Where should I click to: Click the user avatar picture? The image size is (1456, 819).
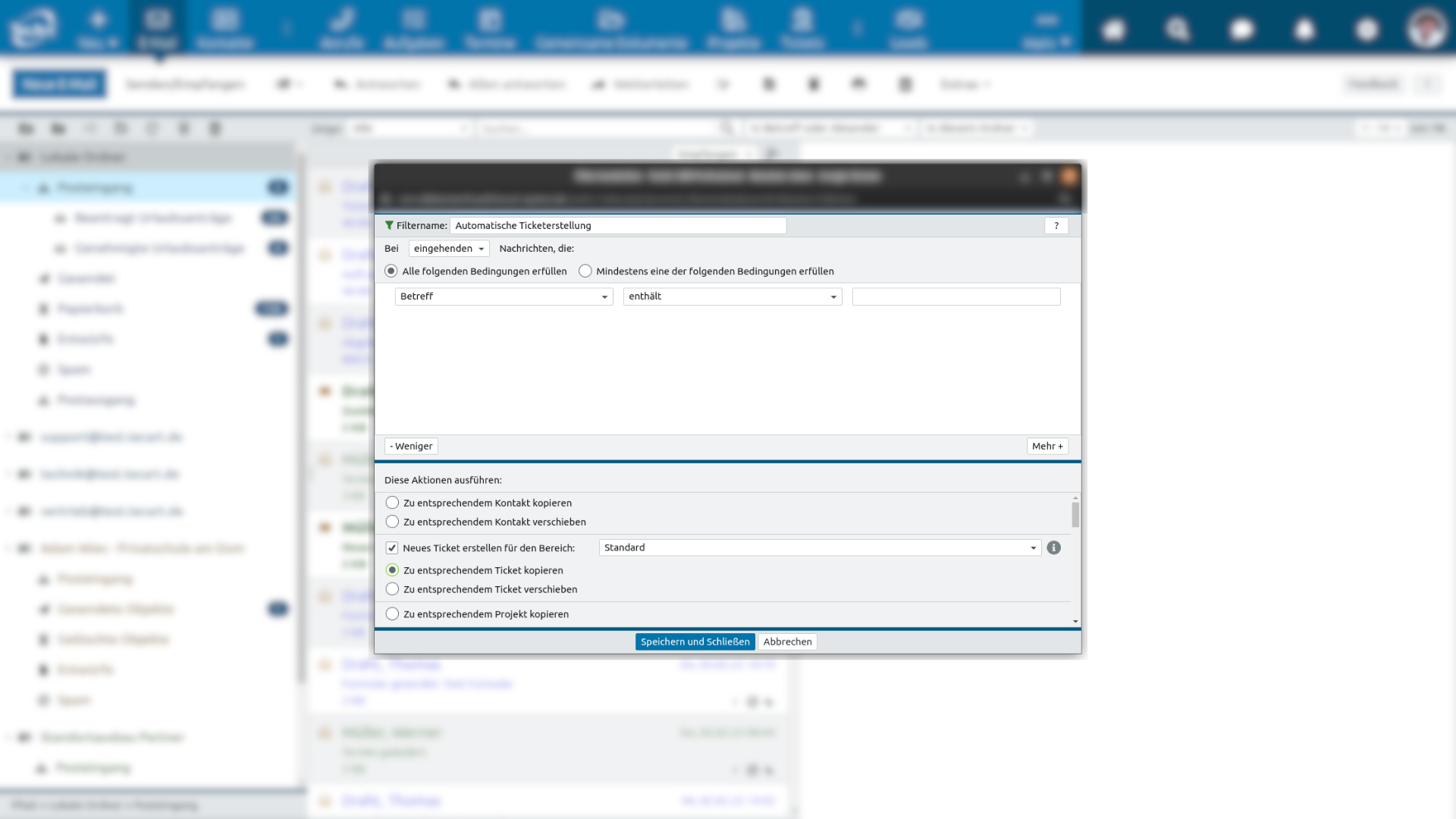[x=1426, y=28]
